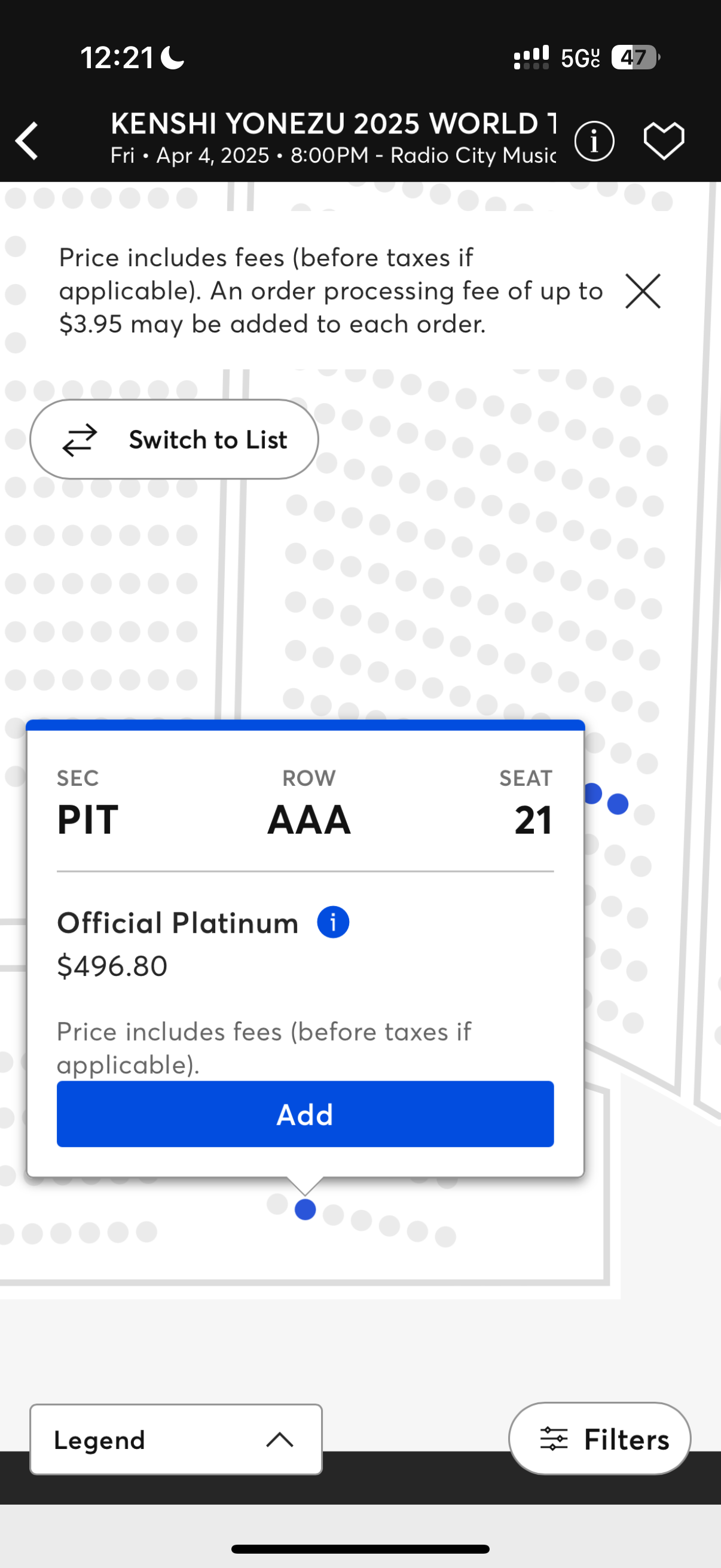Favorite event with heart icon

pyautogui.click(x=664, y=141)
